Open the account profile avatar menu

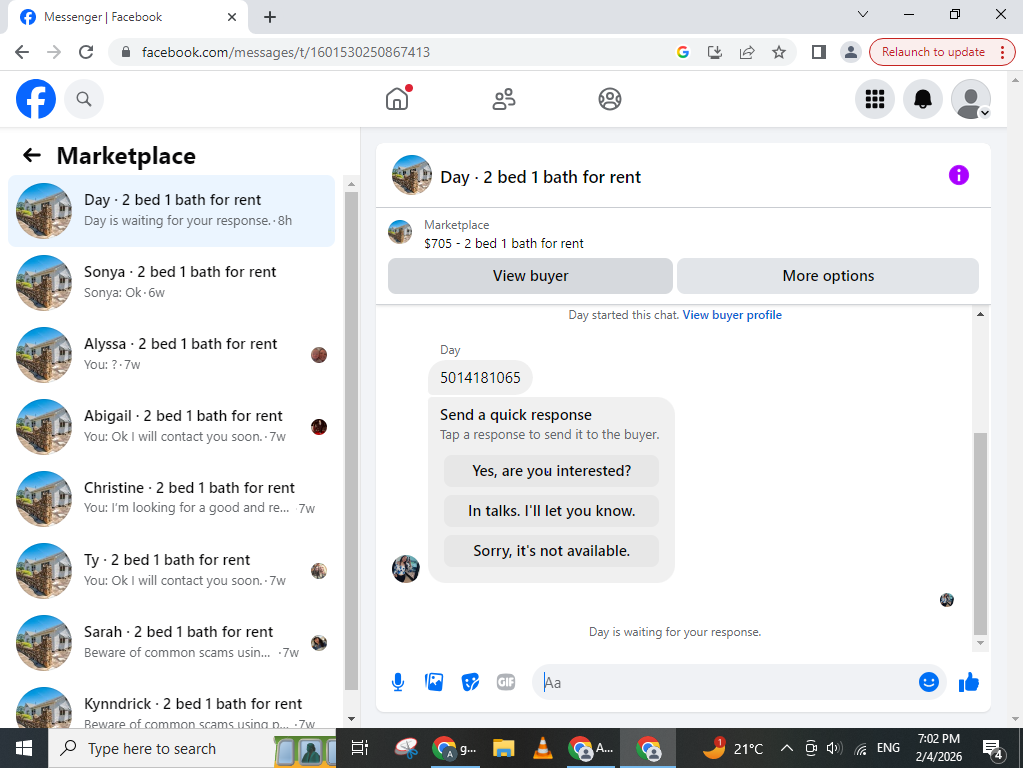[971, 99]
